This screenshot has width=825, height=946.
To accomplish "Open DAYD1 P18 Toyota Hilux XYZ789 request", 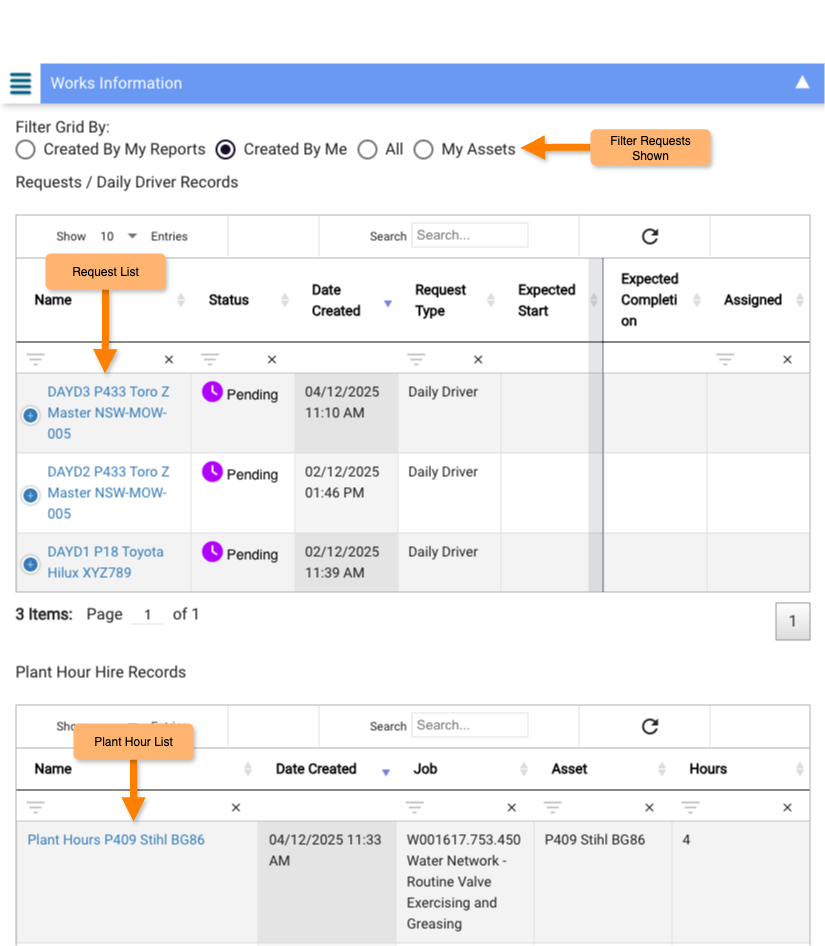I will tap(106, 562).
